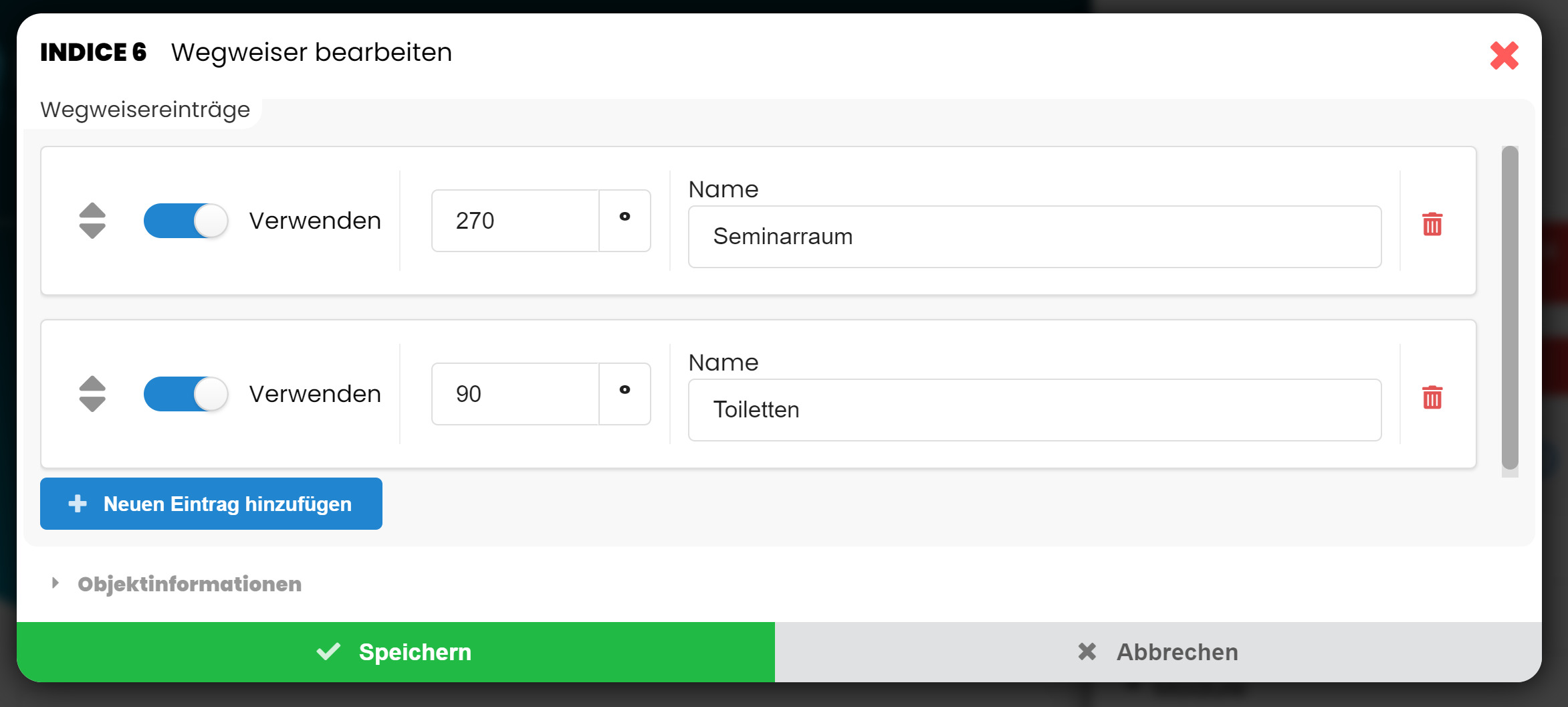Viewport: 1568px width, 707px height.
Task: Click reorder arrows of Toiletten entry
Action: tap(92, 394)
